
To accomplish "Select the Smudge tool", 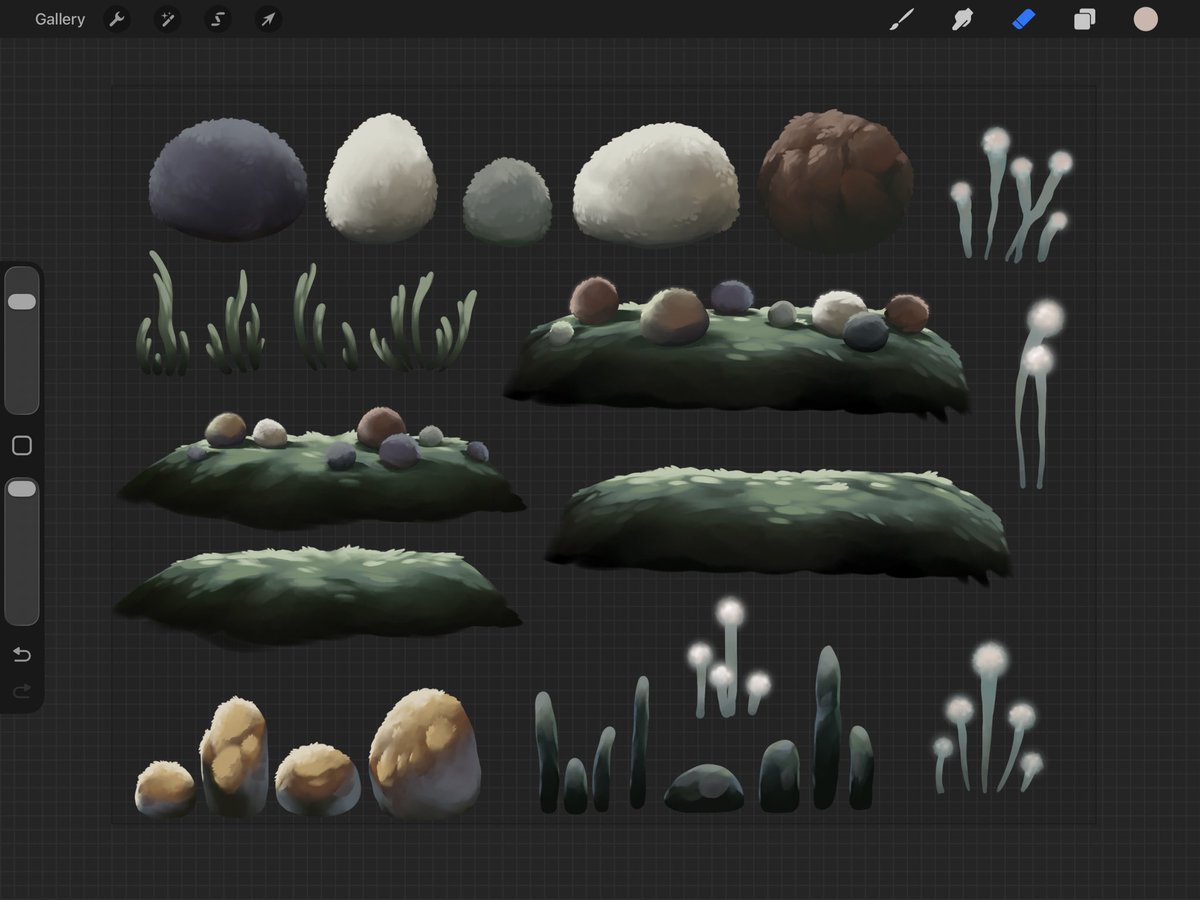I will pos(962,19).
